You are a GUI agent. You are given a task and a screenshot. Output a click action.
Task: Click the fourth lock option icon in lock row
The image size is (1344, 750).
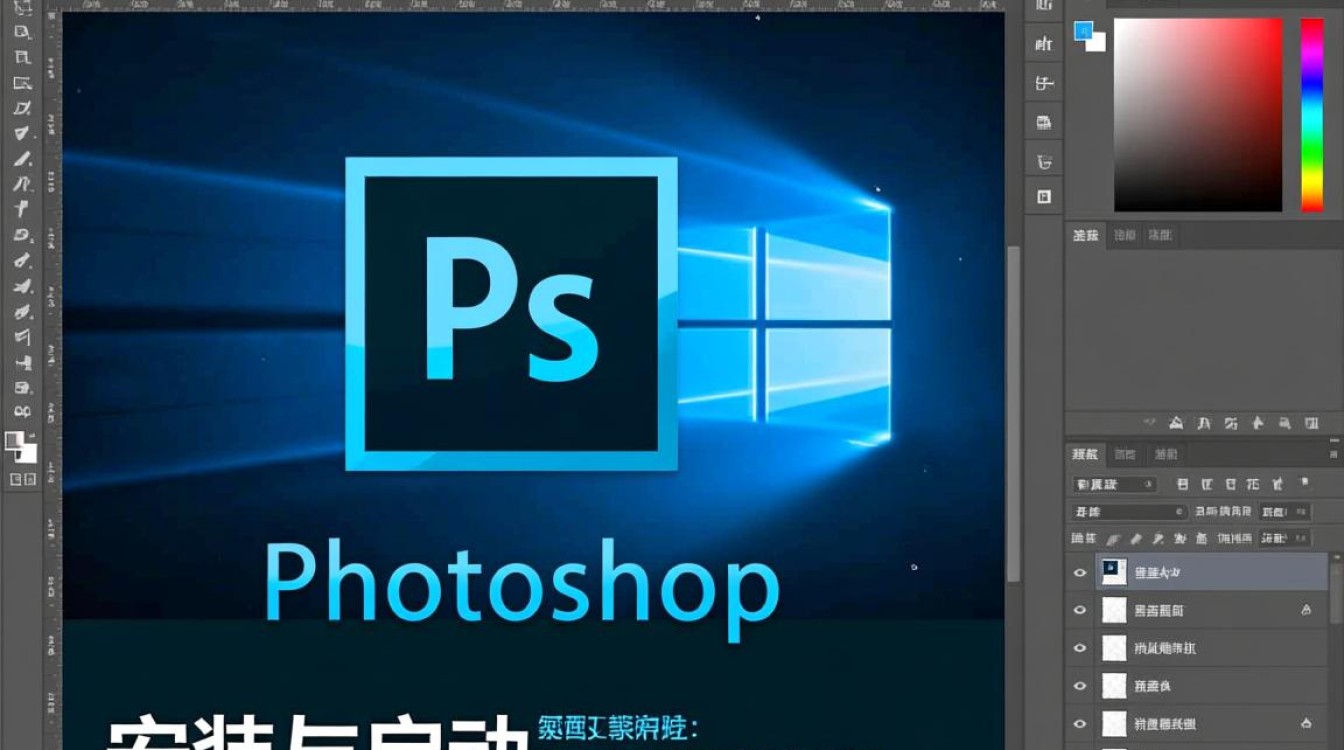coord(1180,539)
